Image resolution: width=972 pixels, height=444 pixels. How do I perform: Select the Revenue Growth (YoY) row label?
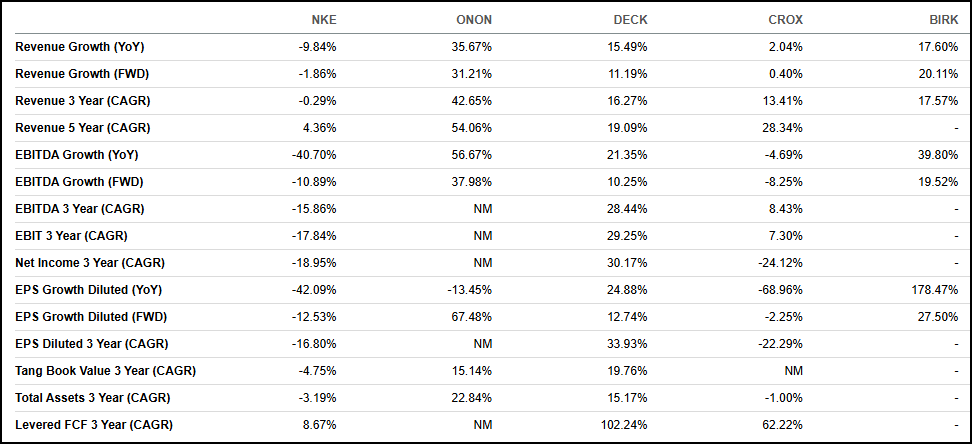point(78,47)
